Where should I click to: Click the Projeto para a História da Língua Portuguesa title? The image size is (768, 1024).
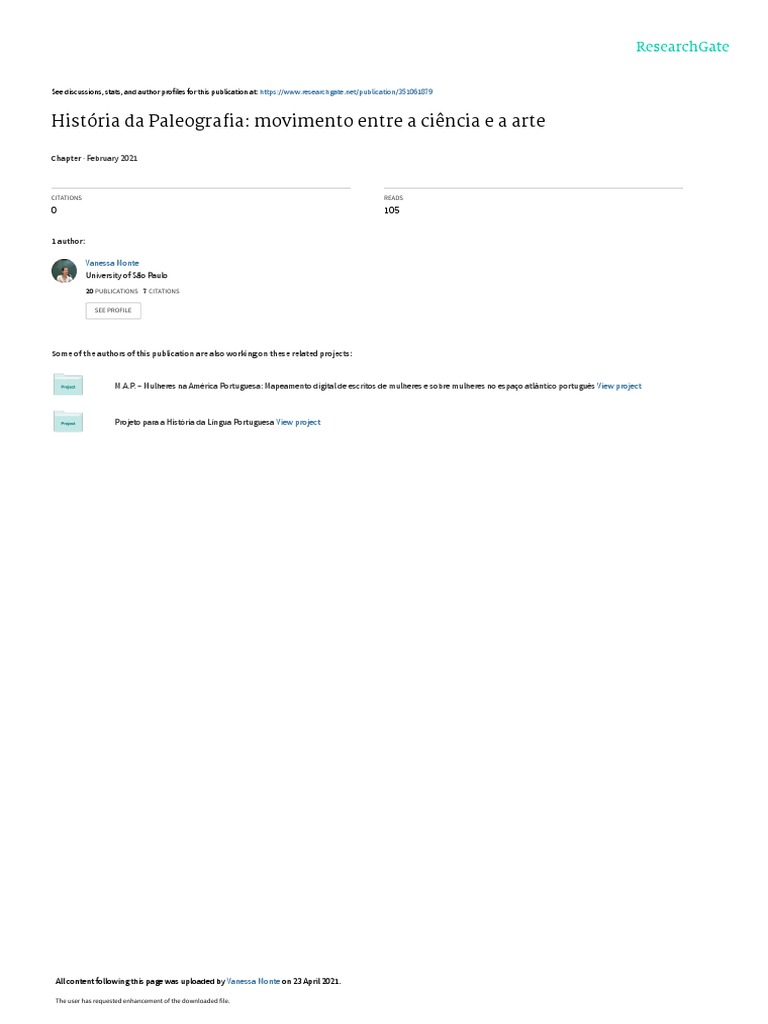pyautogui.click(x=194, y=423)
